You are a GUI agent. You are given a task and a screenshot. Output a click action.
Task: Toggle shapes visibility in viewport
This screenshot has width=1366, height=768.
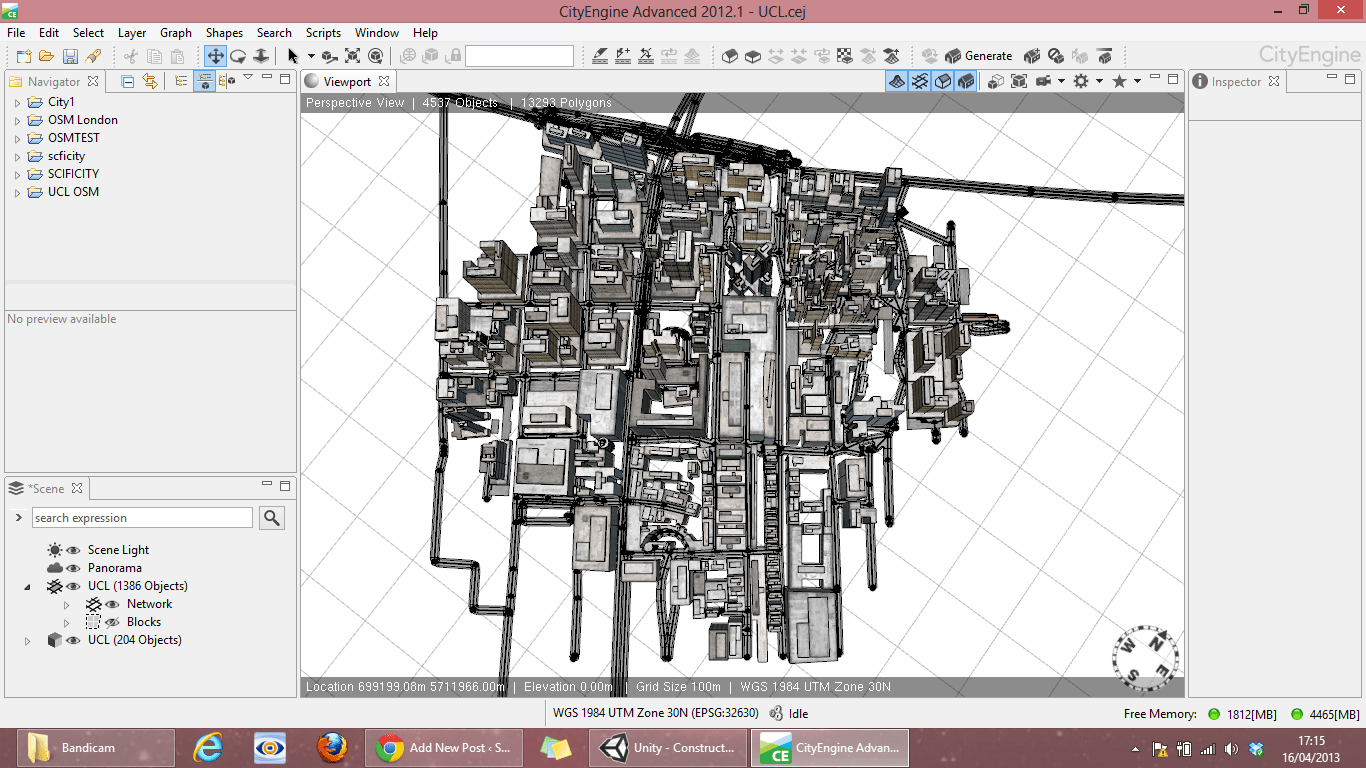click(943, 81)
